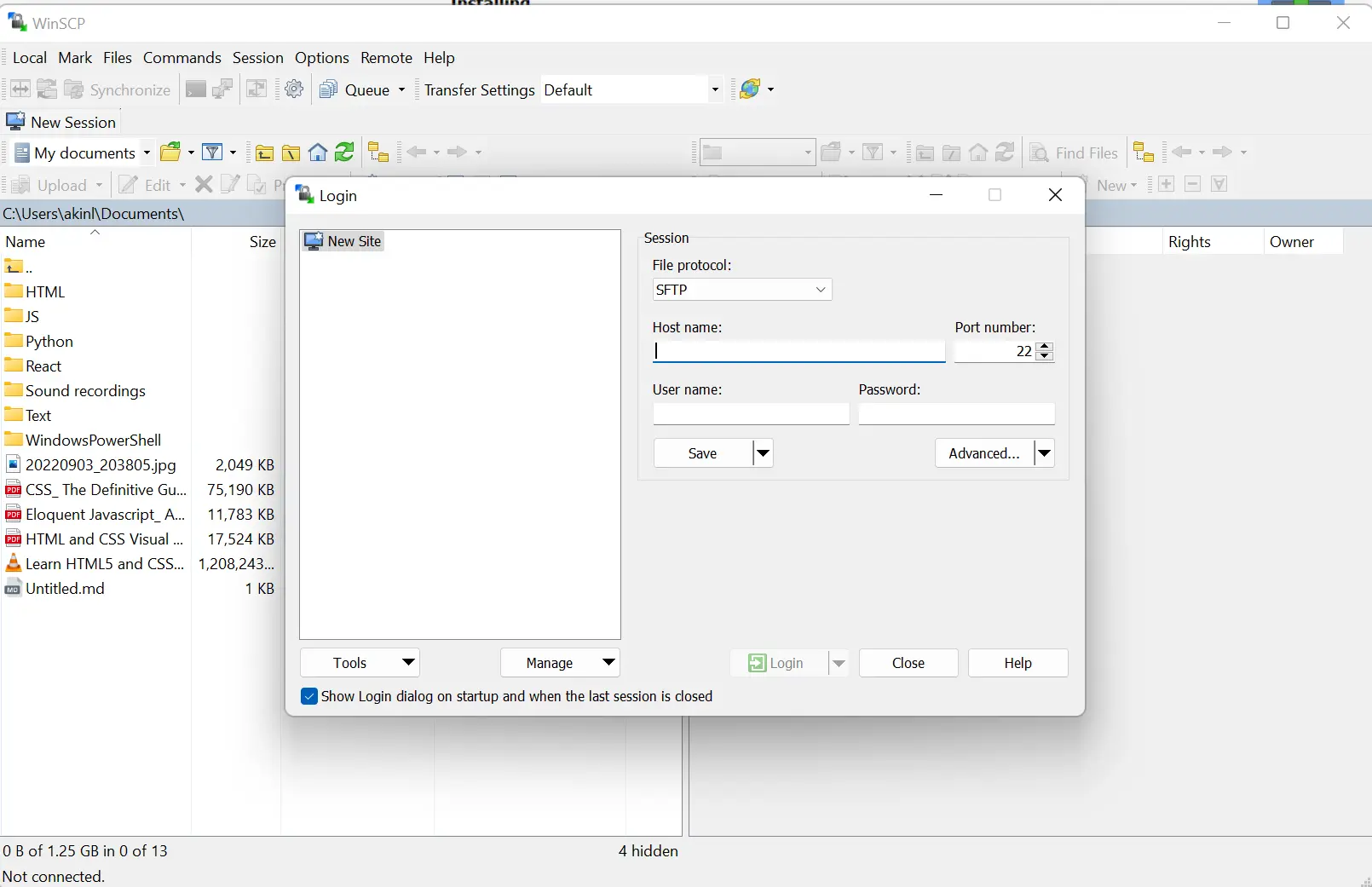This screenshot has height=887, width=1372.
Task: Open the Mark menu
Action: click(75, 57)
